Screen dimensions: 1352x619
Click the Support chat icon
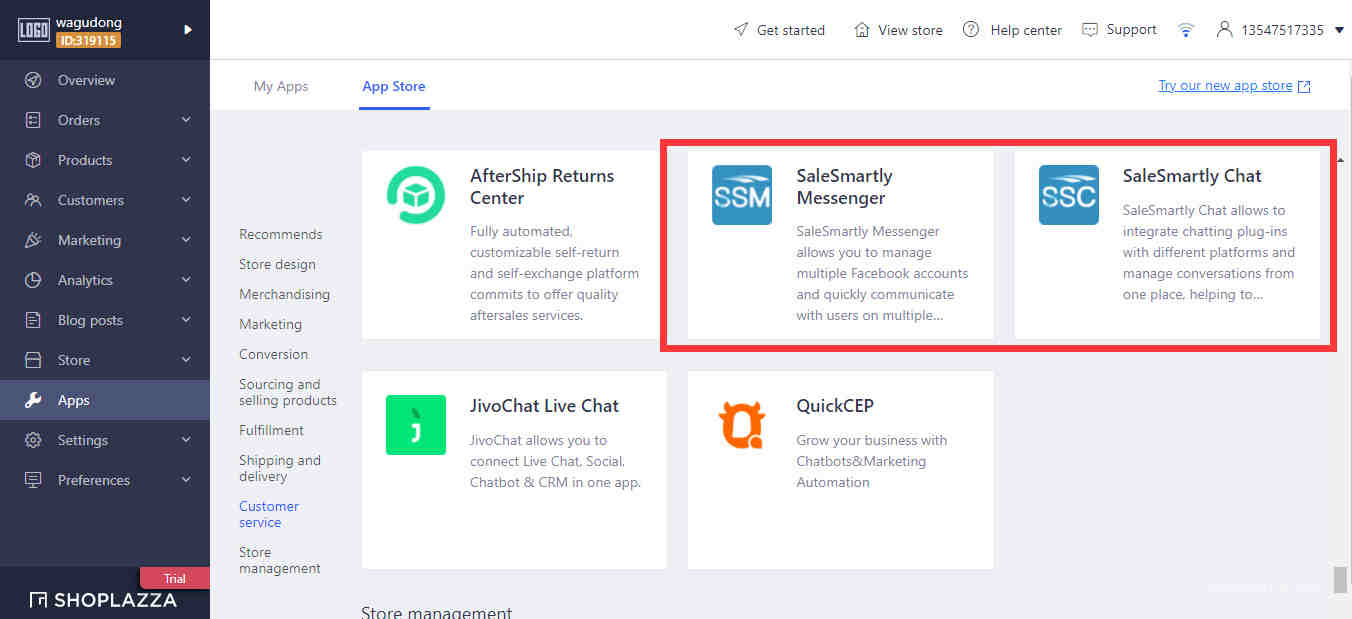click(1090, 30)
